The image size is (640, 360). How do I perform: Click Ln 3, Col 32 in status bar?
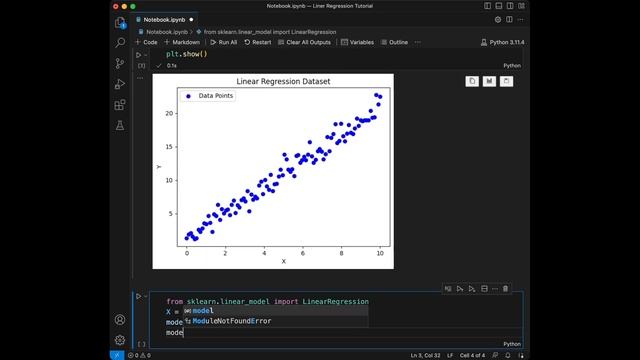click(x=425, y=355)
